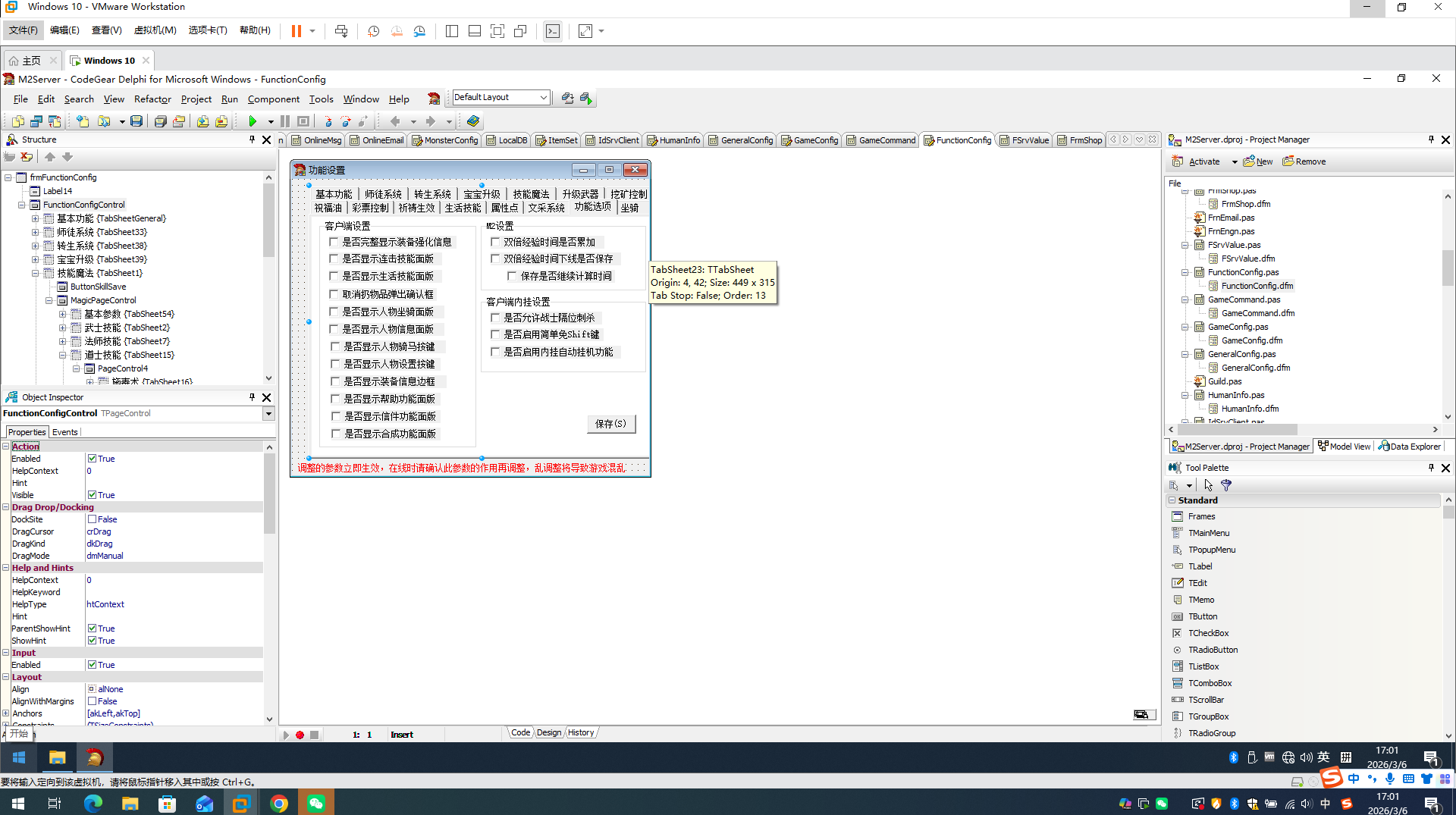Click Structure panel move up arrow
Image resolution: width=1456 pixels, height=815 pixels.
[50, 157]
